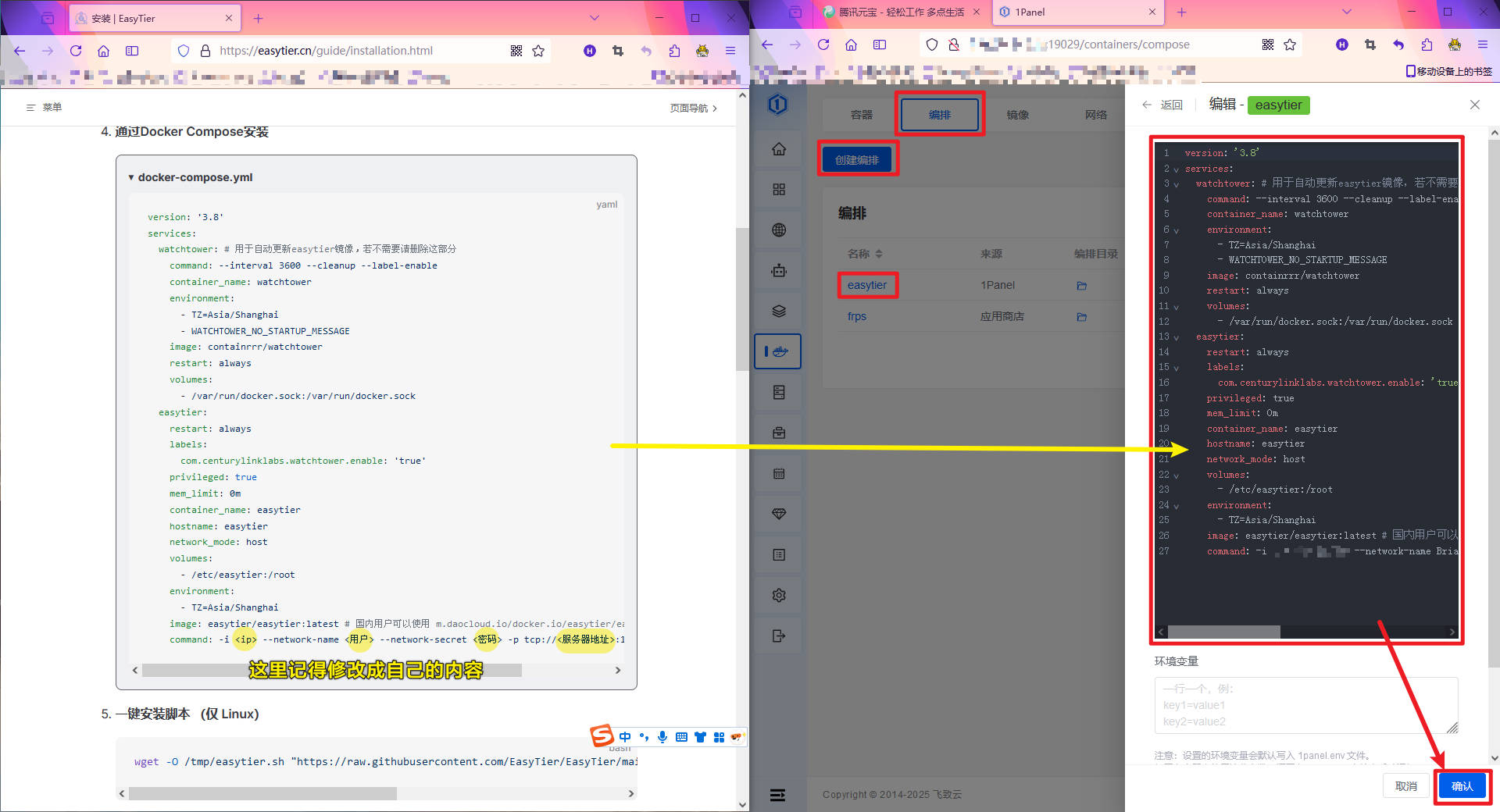The image size is (1500, 812).
Task: Open the easytier compose folder icon
Action: point(1081,286)
